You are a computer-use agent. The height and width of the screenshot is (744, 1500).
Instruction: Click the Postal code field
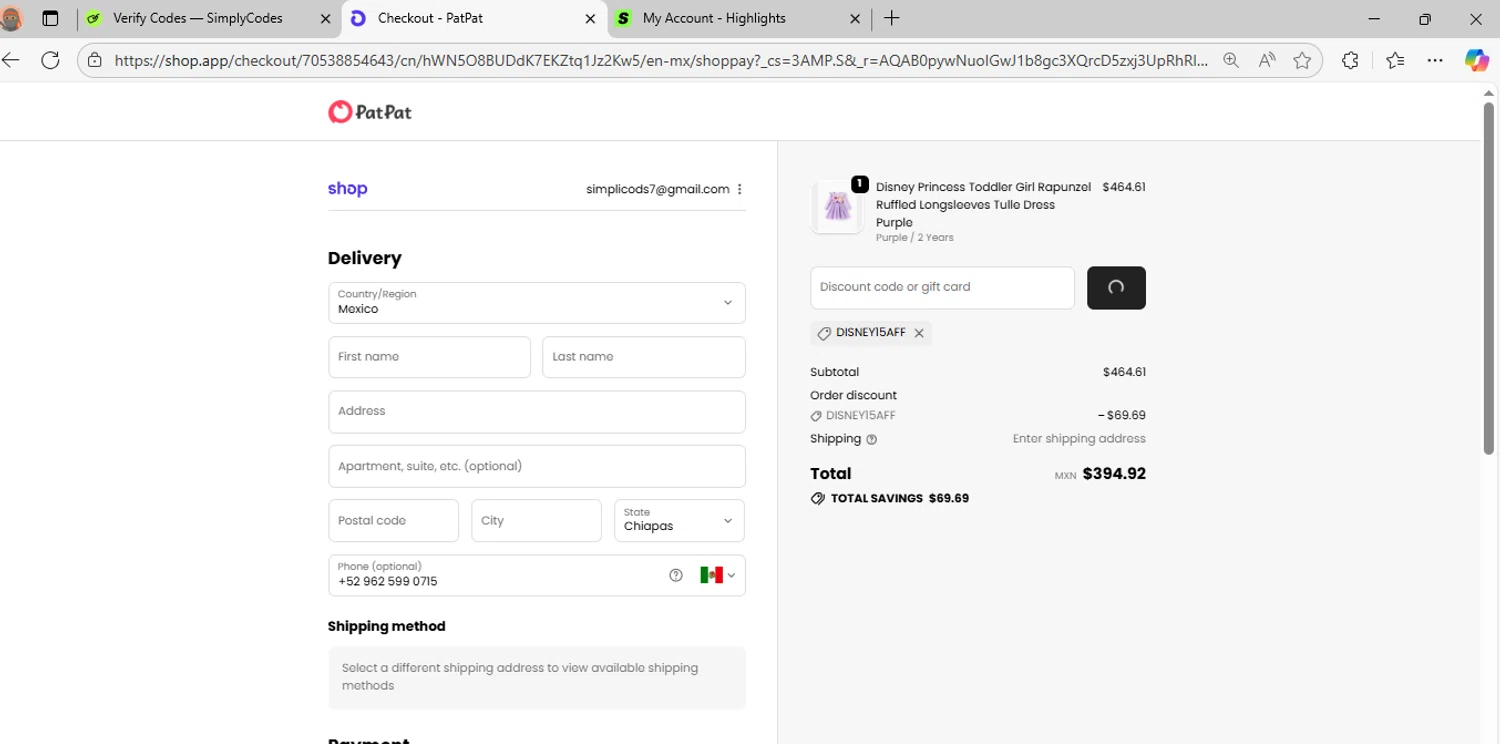pyautogui.click(x=393, y=520)
